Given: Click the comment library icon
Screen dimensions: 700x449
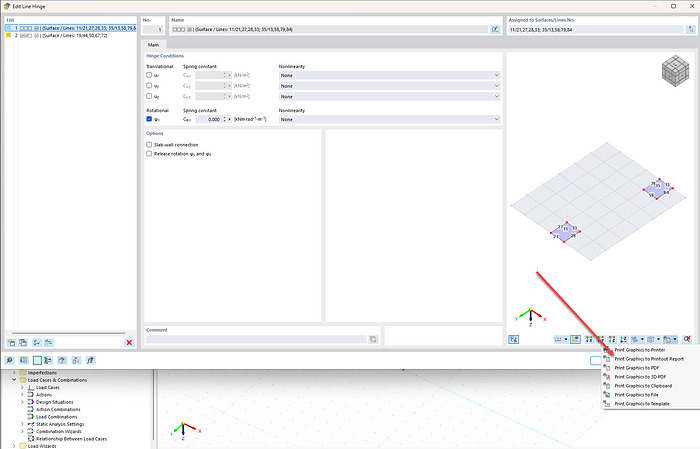Looking at the screenshot, I should coord(372,340).
